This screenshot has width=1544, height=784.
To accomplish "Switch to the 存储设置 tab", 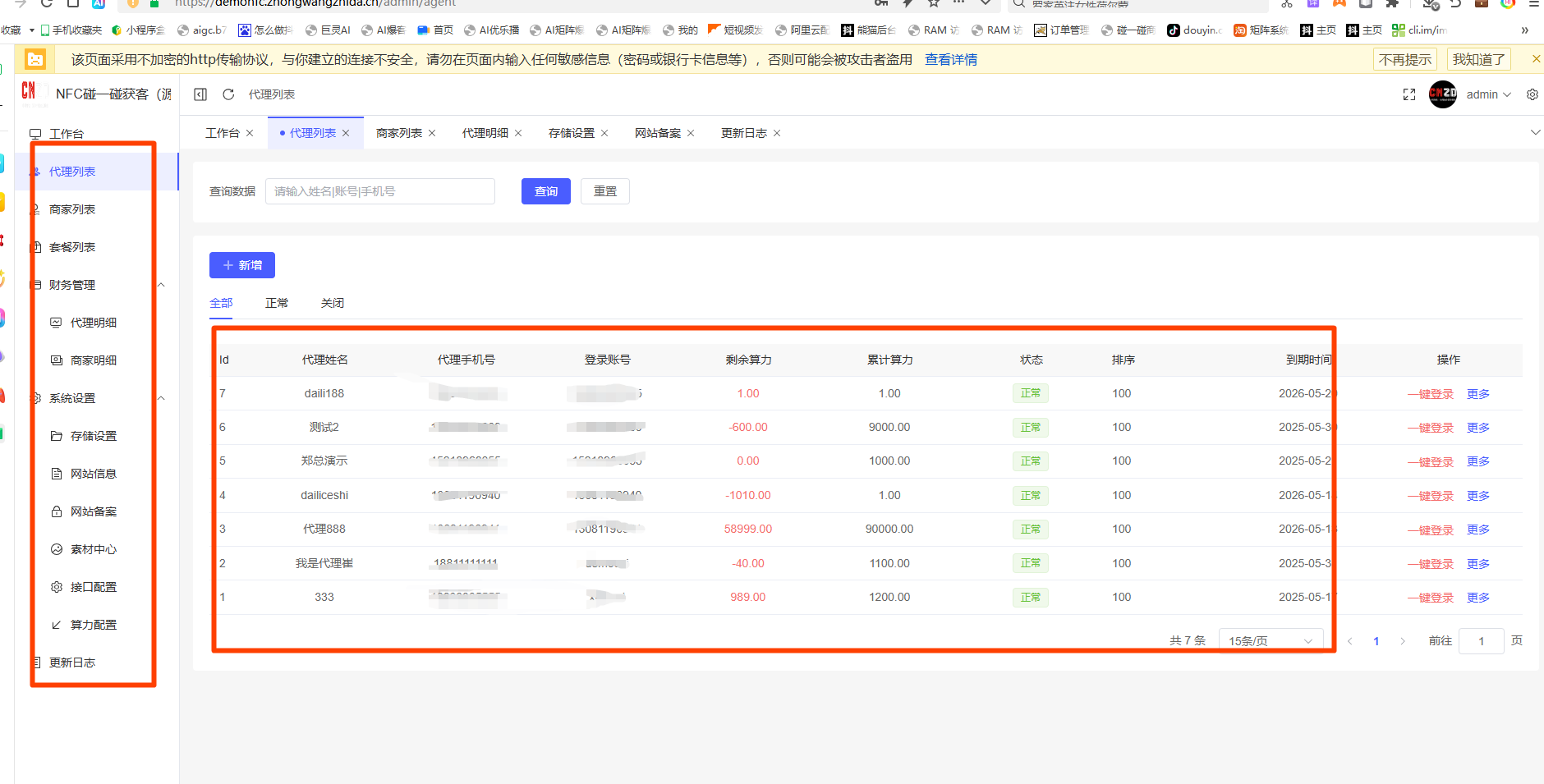I will (571, 133).
